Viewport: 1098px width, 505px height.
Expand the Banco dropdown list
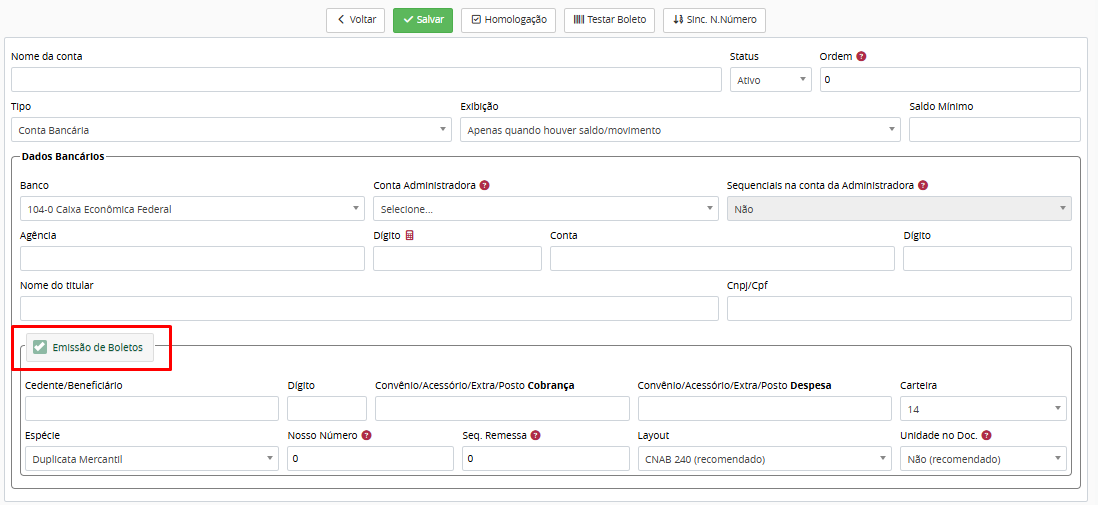[x=191, y=209]
